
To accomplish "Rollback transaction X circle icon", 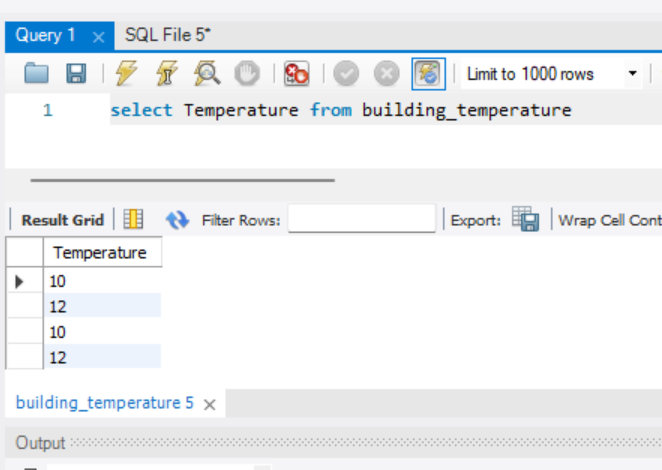I will [x=387, y=73].
